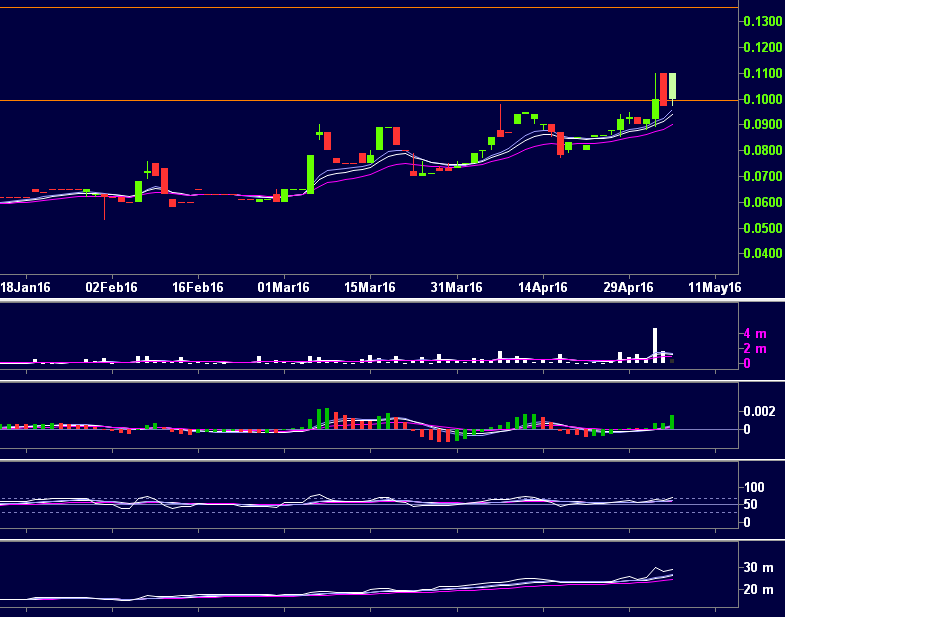
Task: Click the 0.0900 price axis value
Action: pyautogui.click(x=763, y=124)
